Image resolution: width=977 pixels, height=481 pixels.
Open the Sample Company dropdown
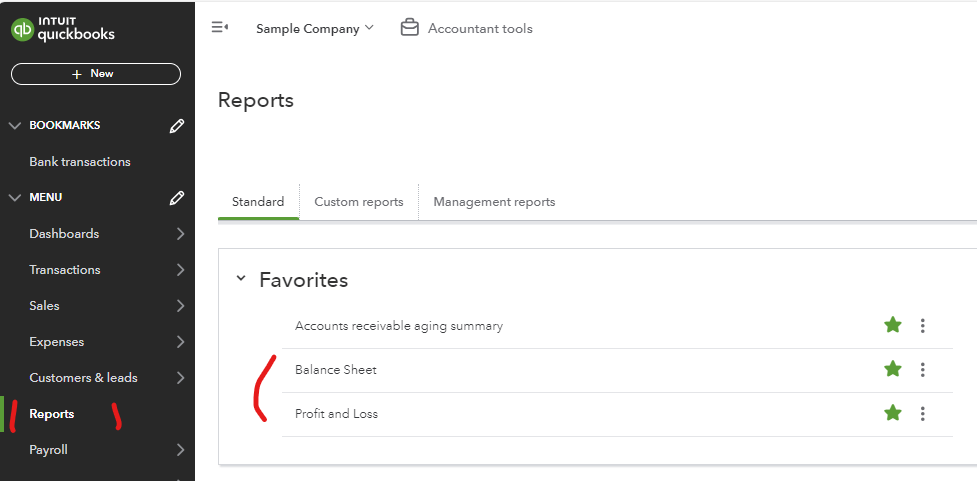click(x=314, y=29)
